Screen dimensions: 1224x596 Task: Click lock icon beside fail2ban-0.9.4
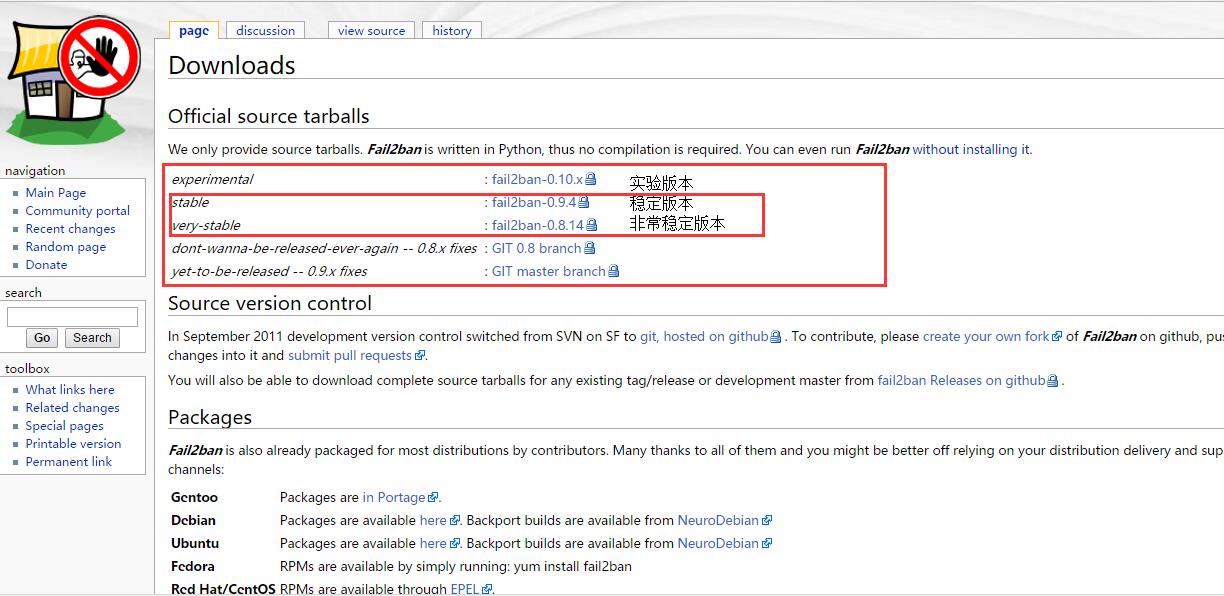click(x=584, y=202)
